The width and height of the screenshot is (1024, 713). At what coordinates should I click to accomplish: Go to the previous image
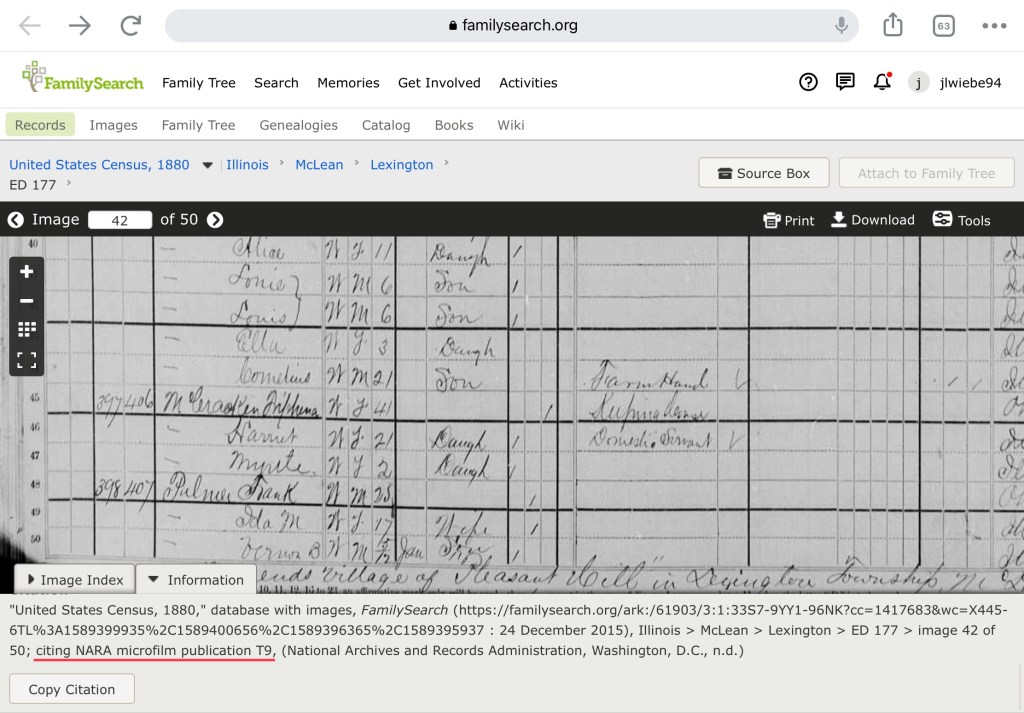pyautogui.click(x=15, y=220)
